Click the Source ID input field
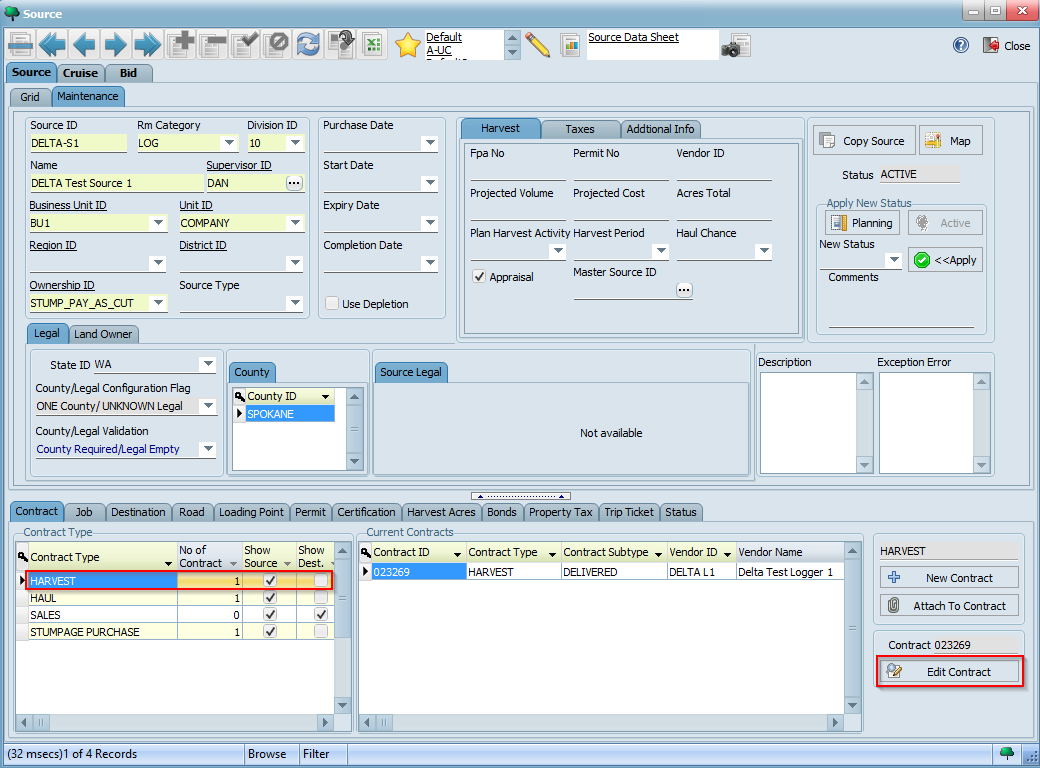Screen dimensions: 1040x768 [x=78, y=143]
